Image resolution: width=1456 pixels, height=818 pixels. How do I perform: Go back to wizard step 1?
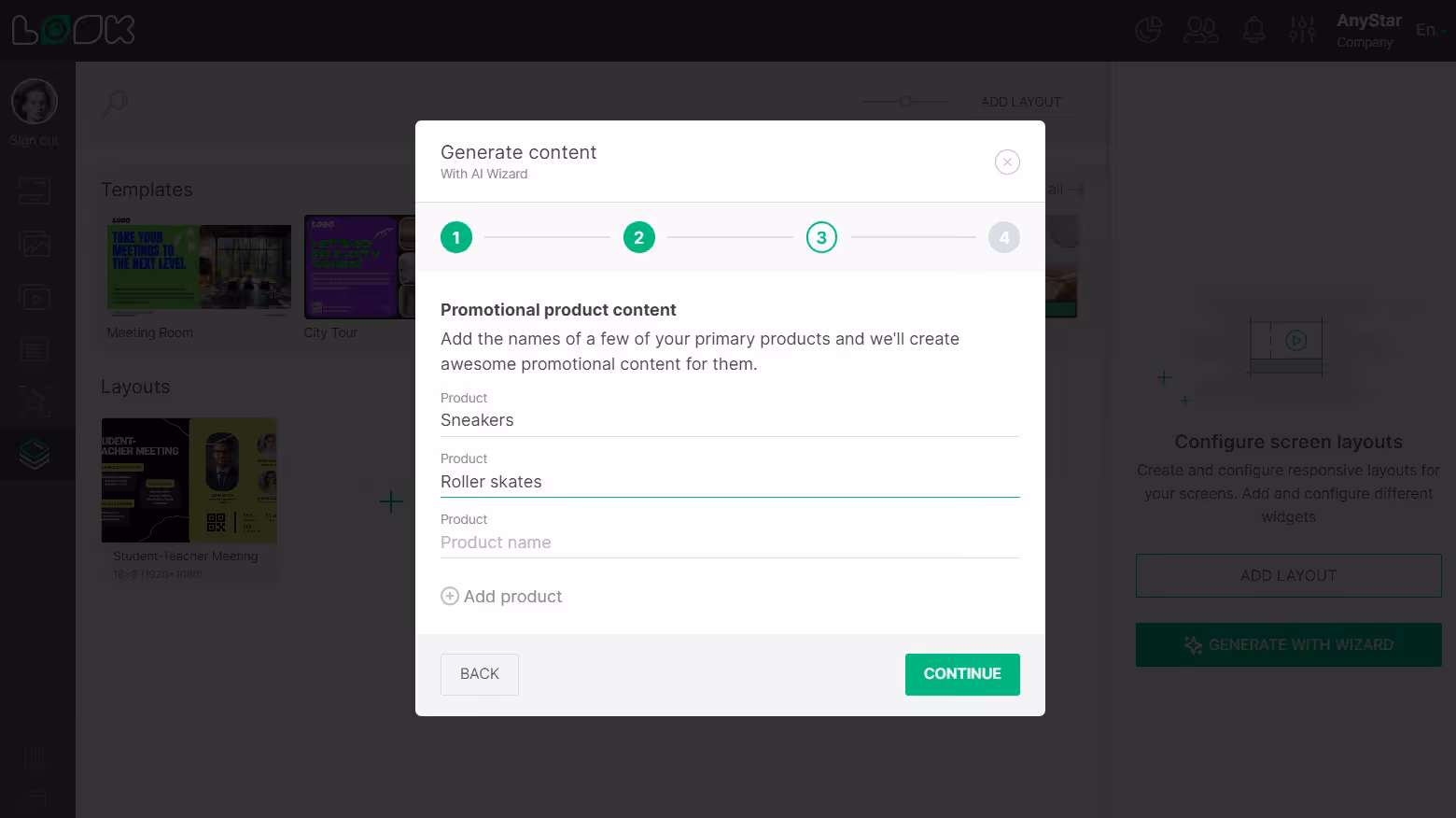pos(455,237)
